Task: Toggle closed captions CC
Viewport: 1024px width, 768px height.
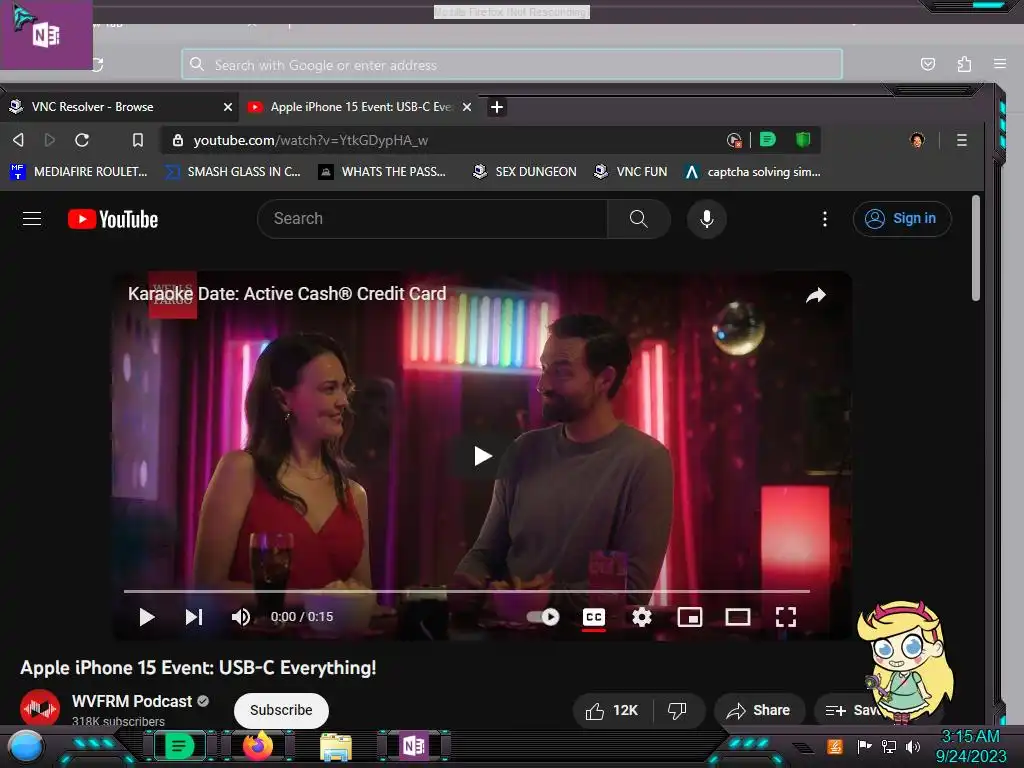Action: [594, 617]
